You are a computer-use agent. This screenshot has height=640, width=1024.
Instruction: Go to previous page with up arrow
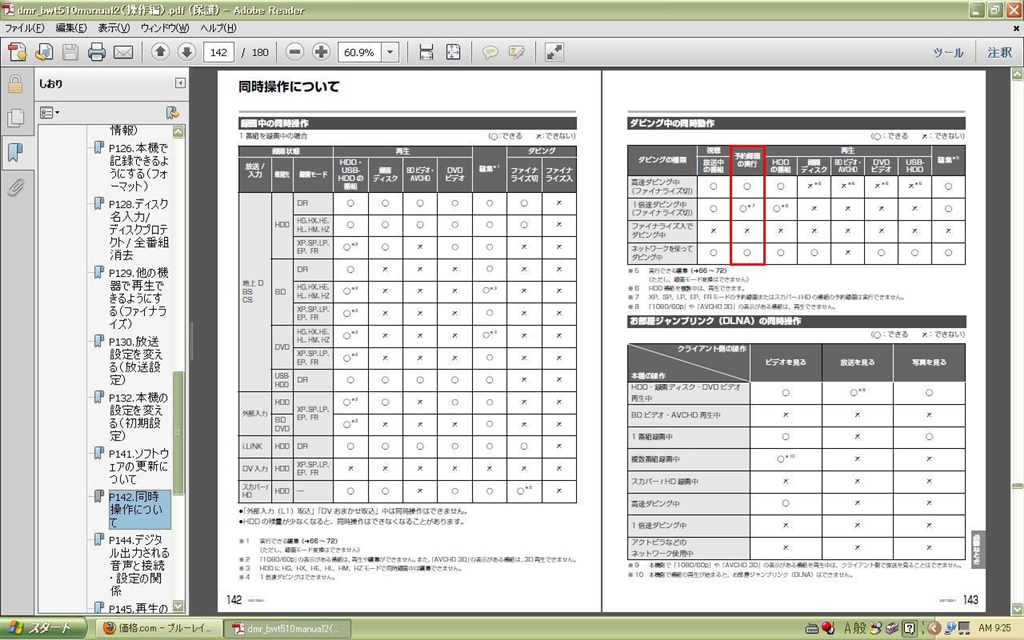(161, 52)
